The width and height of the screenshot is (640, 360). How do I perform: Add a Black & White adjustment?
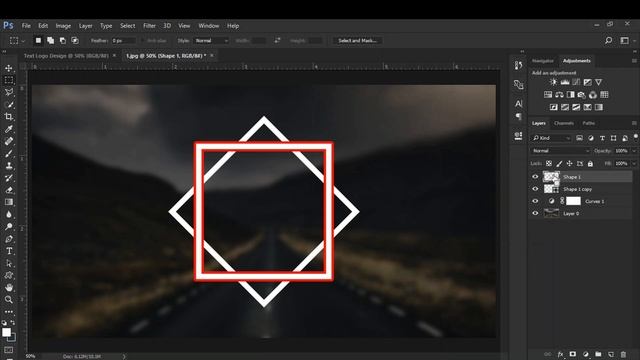[x=570, y=95]
